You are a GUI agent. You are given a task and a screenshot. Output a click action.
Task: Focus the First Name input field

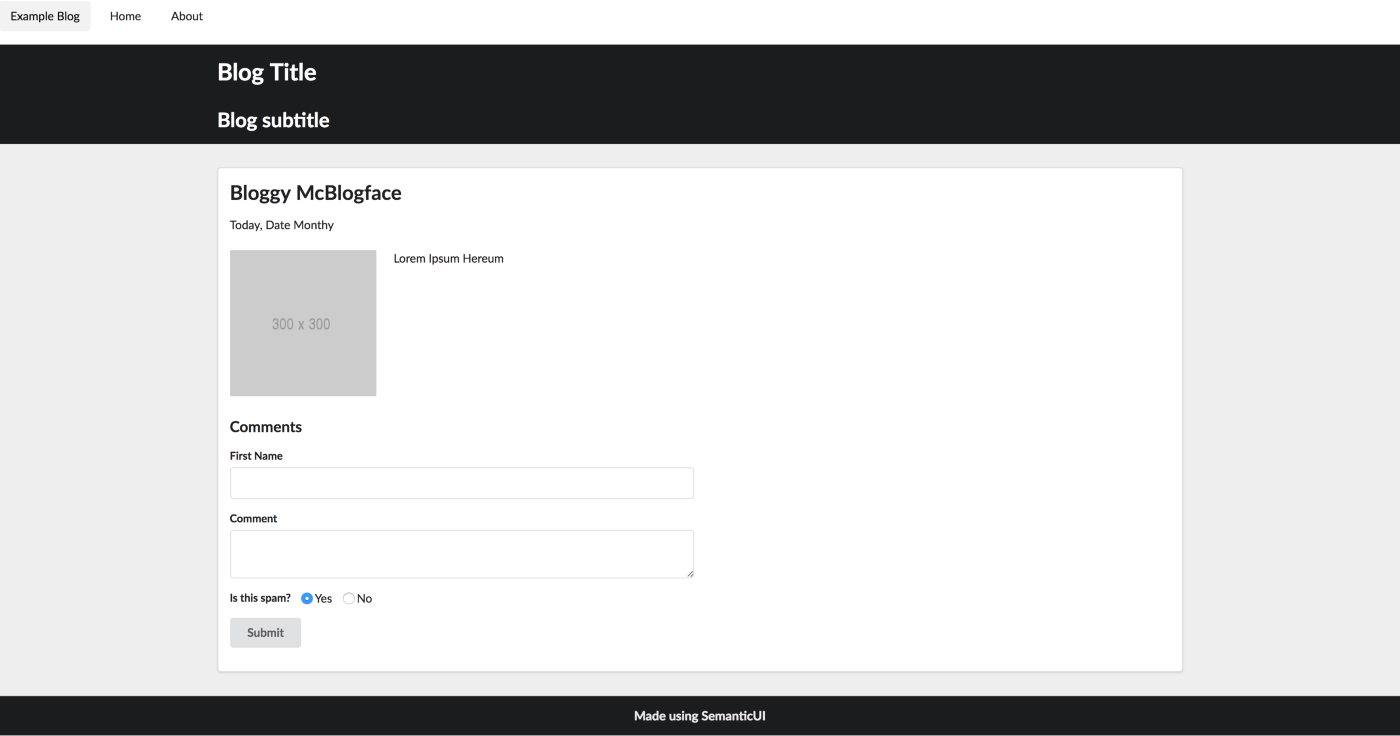[x=461, y=483]
